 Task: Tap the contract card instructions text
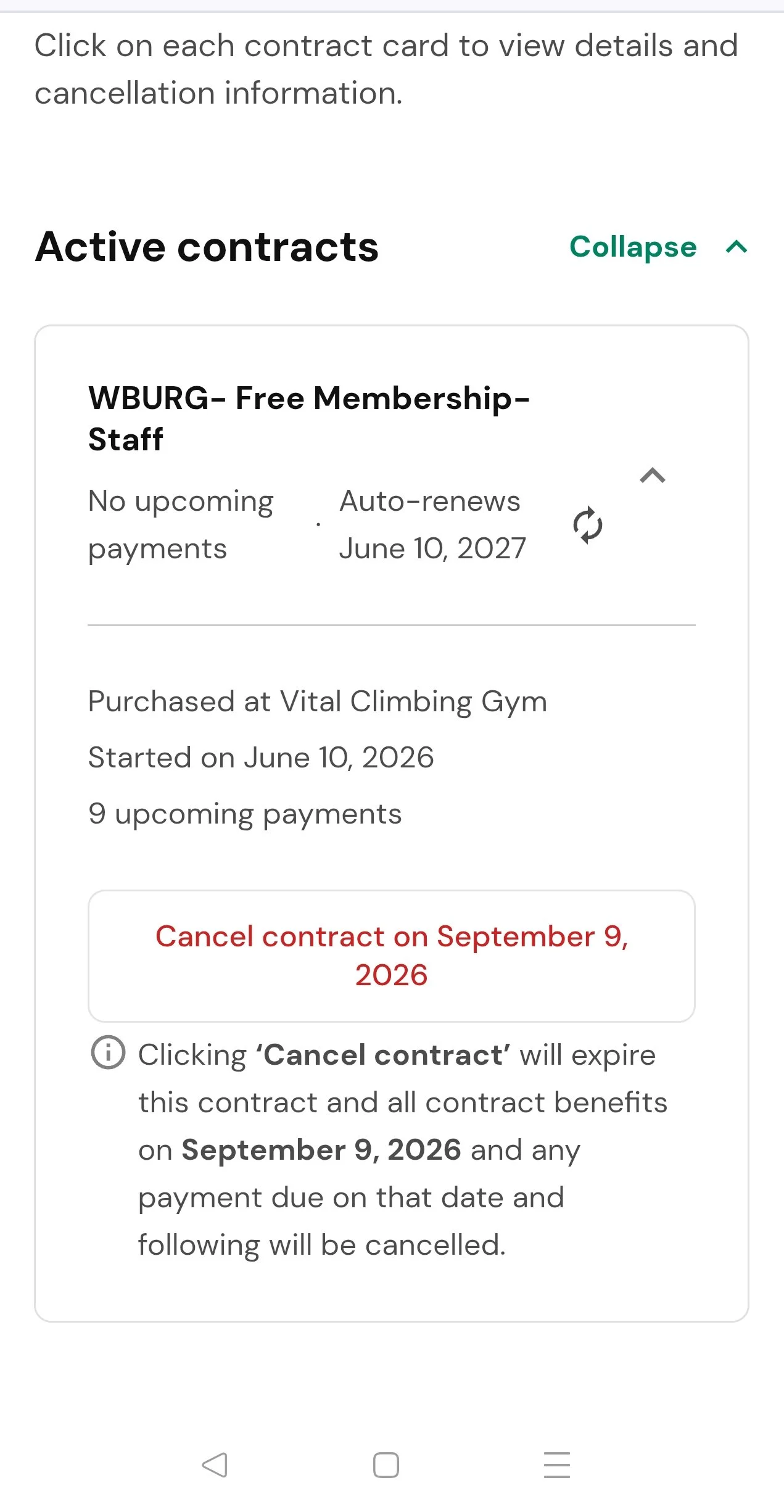pos(386,69)
